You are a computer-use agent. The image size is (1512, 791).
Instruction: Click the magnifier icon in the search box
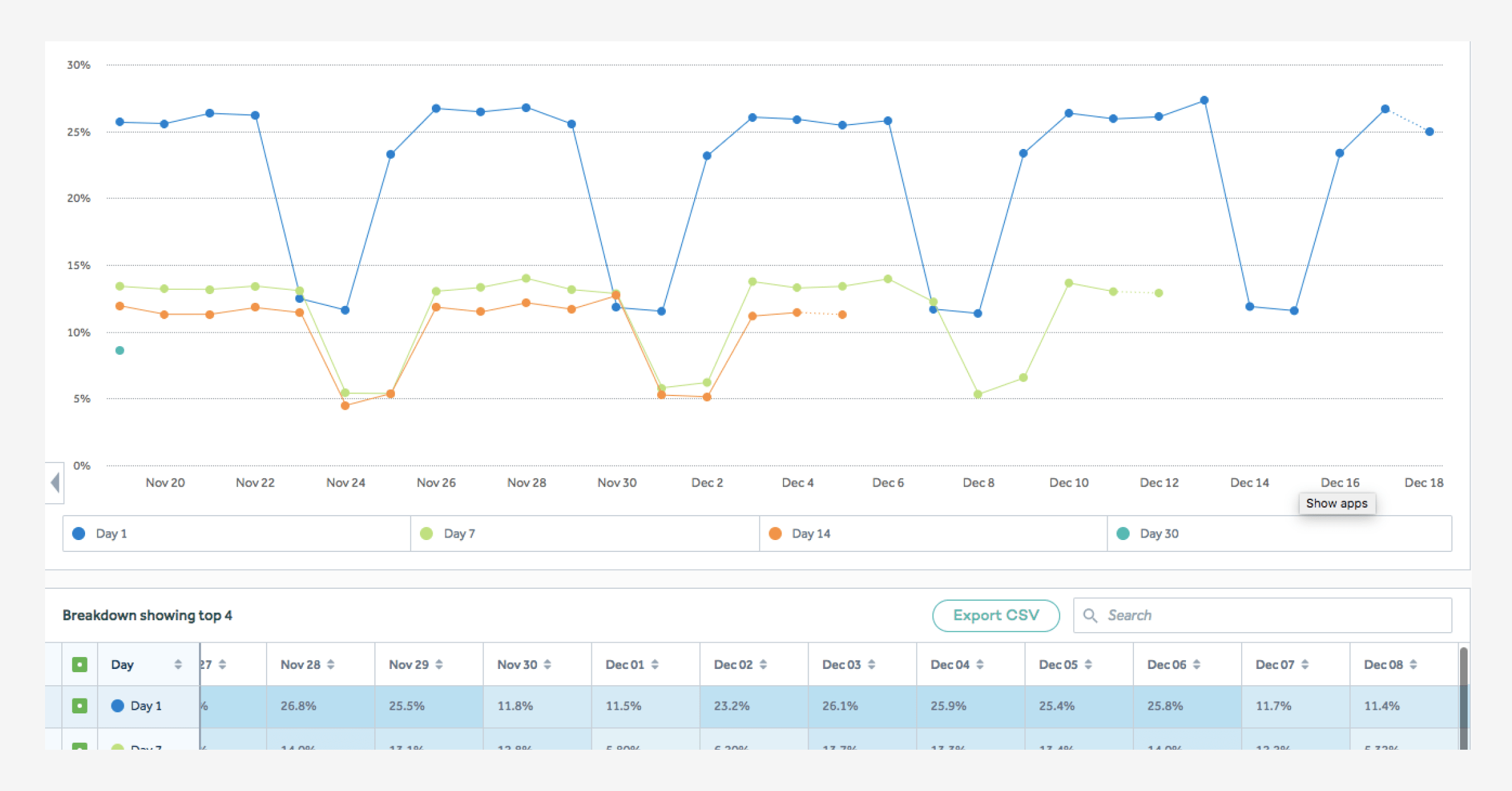click(1090, 615)
